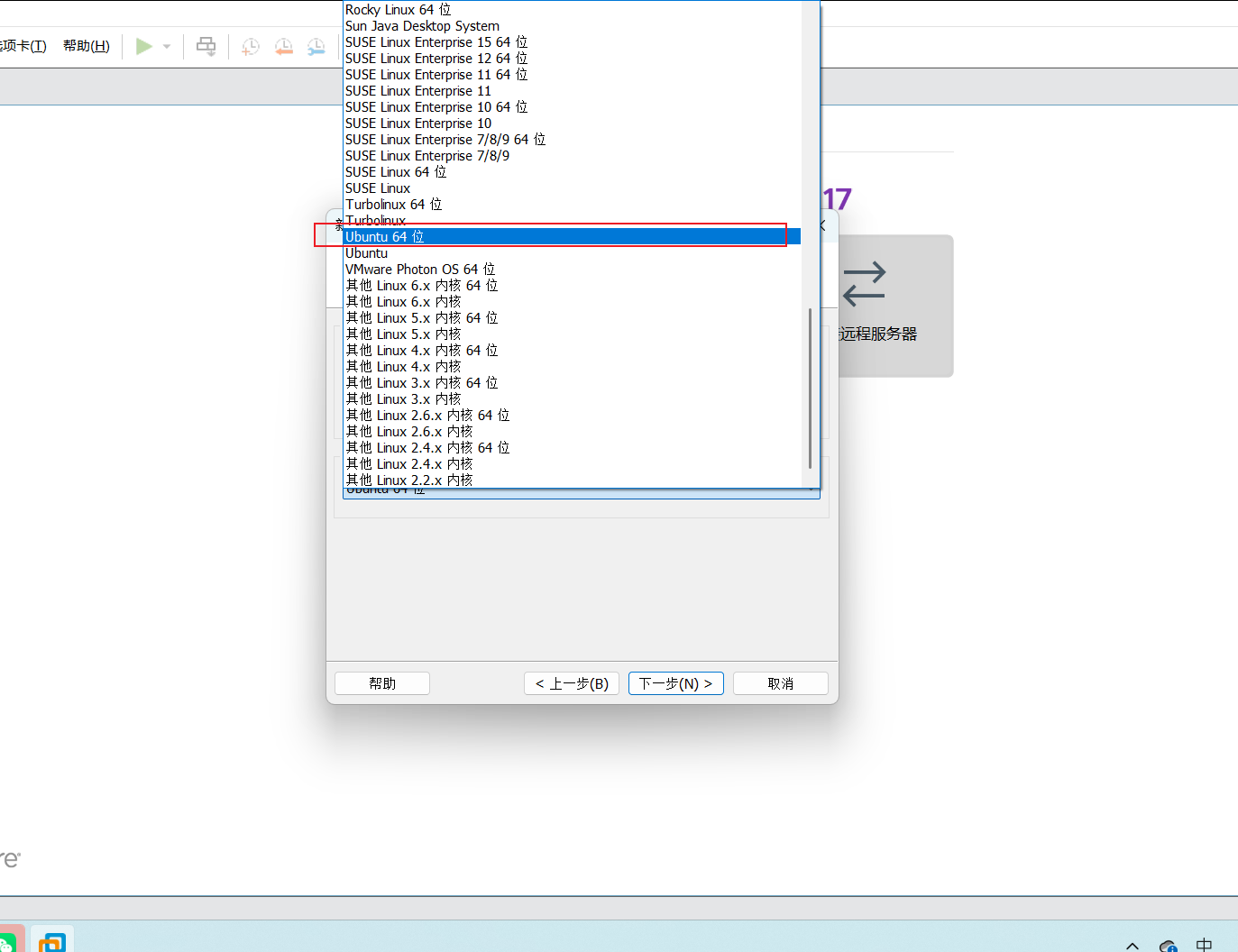
Task: Select the 32-bit Ubuntu entry
Action: 572,253
